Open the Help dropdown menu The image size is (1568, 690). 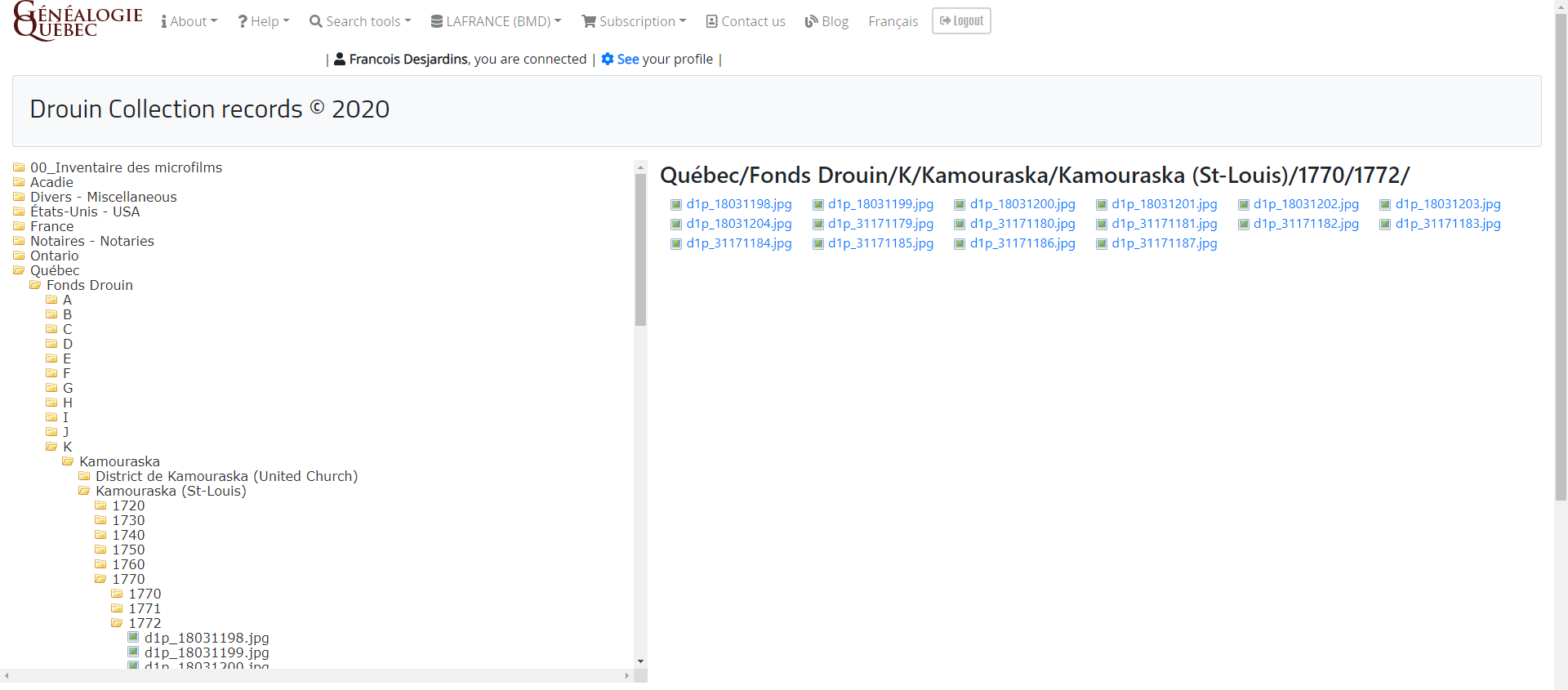pos(264,21)
